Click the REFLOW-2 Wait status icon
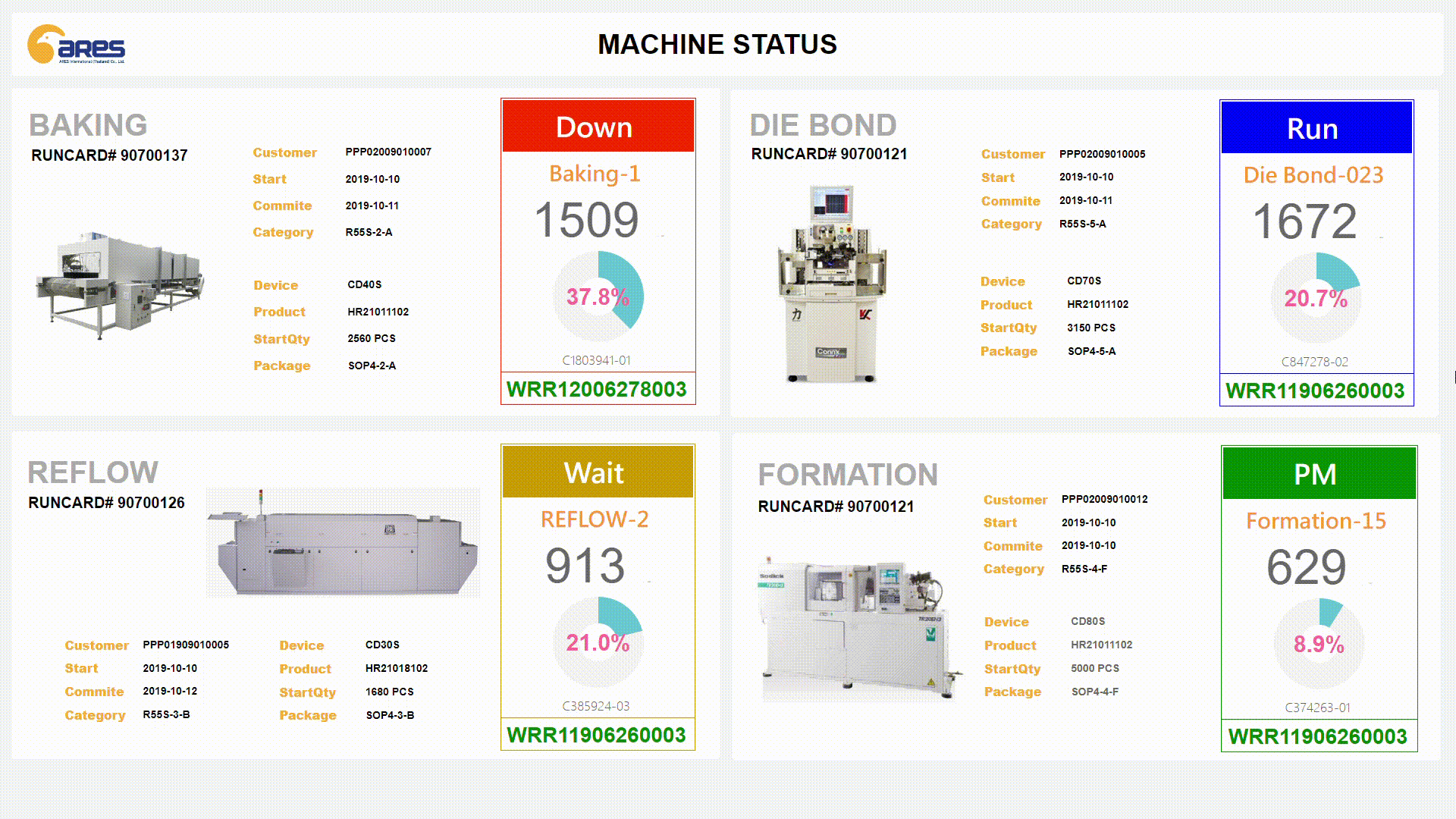1456x819 pixels. pos(597,473)
